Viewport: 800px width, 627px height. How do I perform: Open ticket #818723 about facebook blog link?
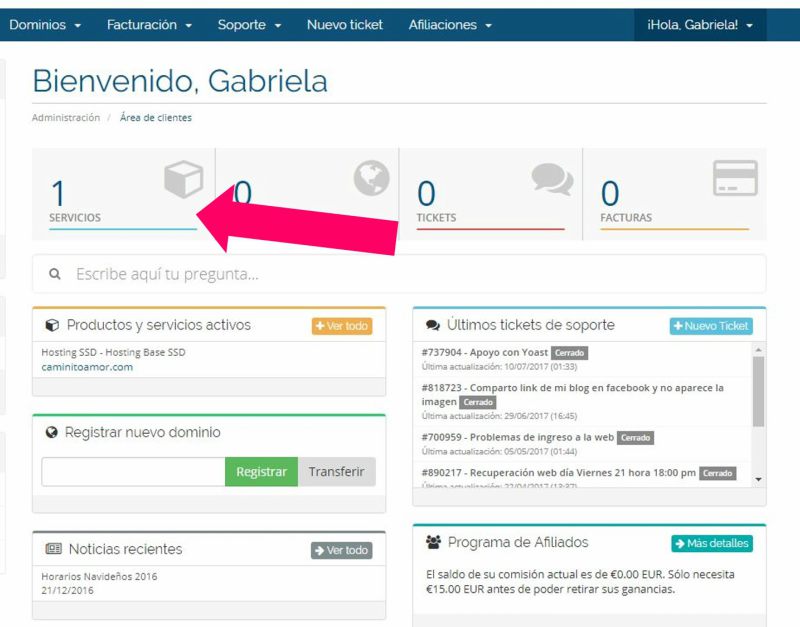572,394
